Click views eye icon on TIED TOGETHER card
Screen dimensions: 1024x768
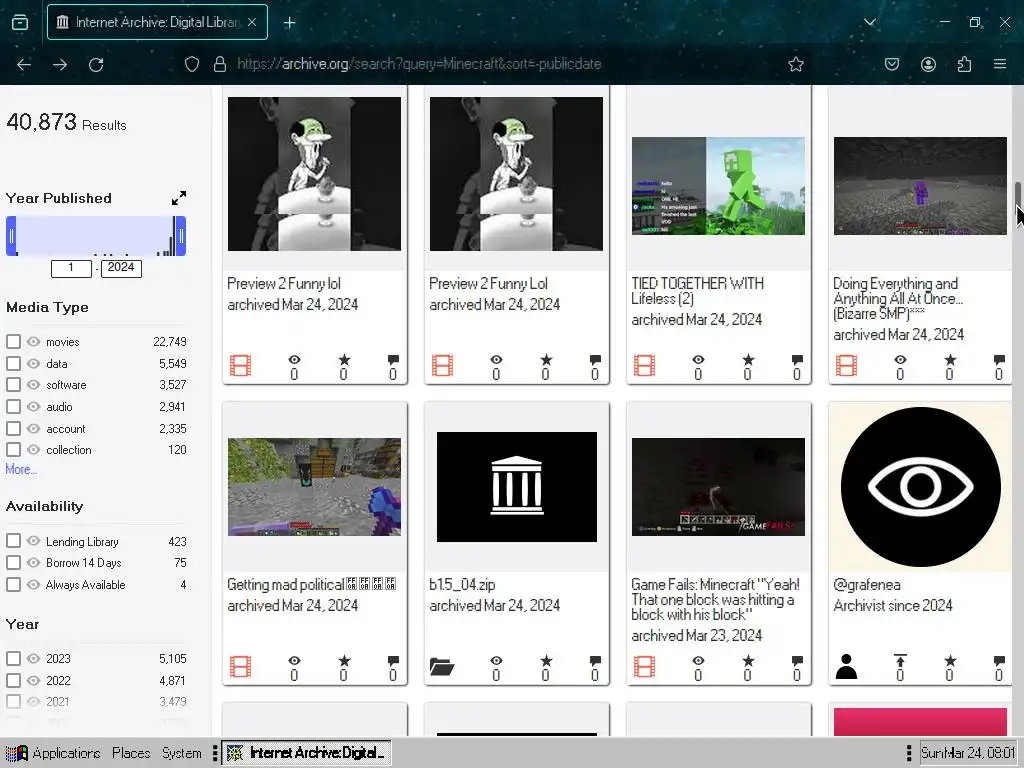(x=698, y=360)
